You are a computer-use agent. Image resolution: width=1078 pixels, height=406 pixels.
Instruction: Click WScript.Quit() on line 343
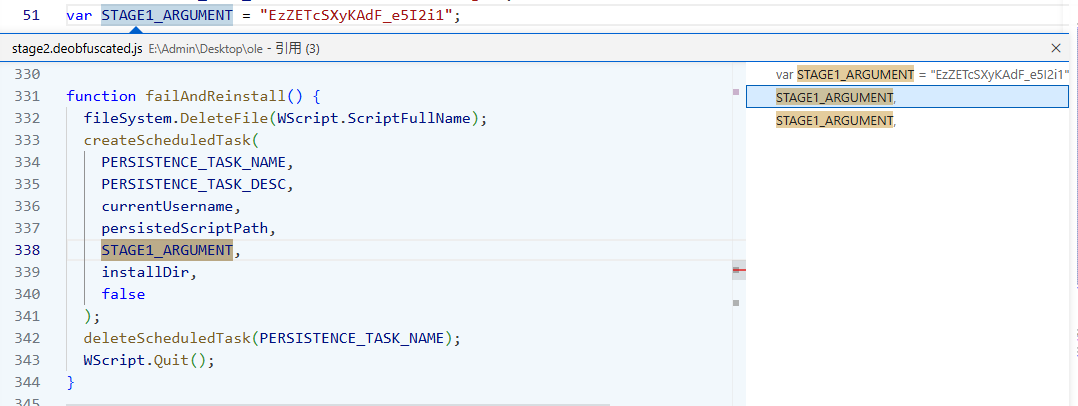pyautogui.click(x=144, y=360)
